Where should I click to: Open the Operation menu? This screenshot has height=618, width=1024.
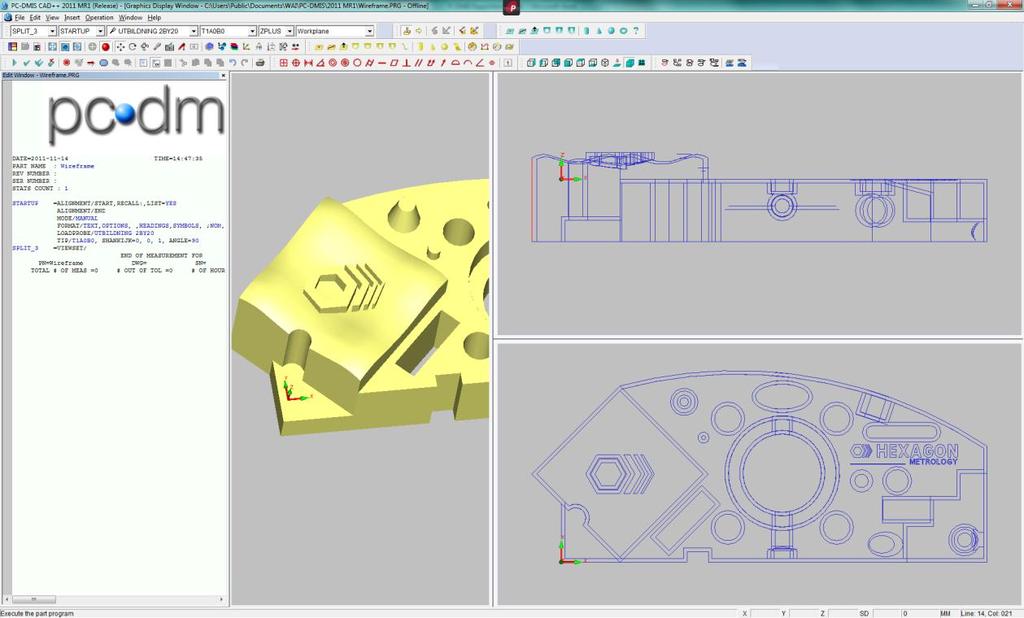pos(99,18)
